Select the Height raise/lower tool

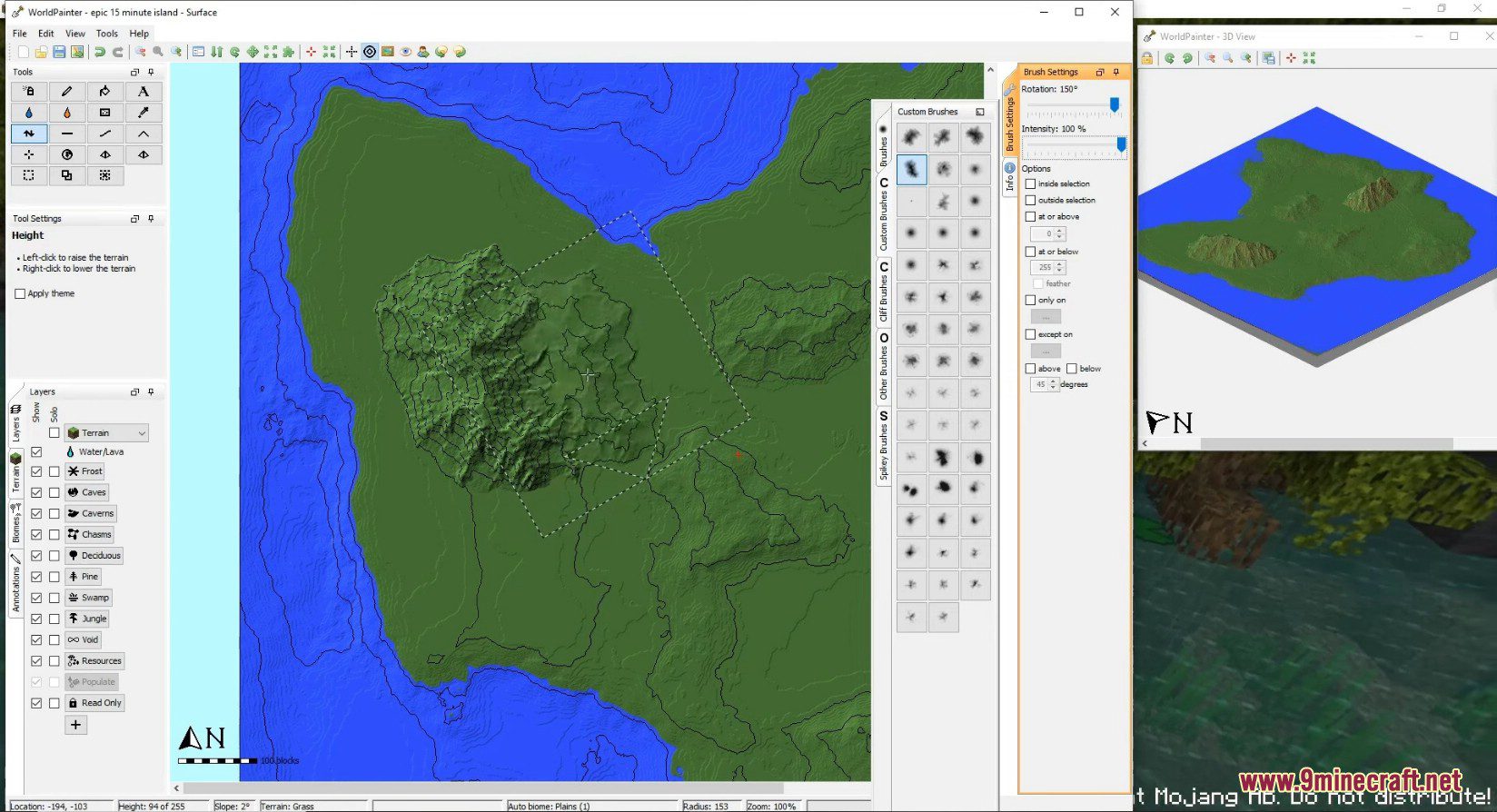29,134
